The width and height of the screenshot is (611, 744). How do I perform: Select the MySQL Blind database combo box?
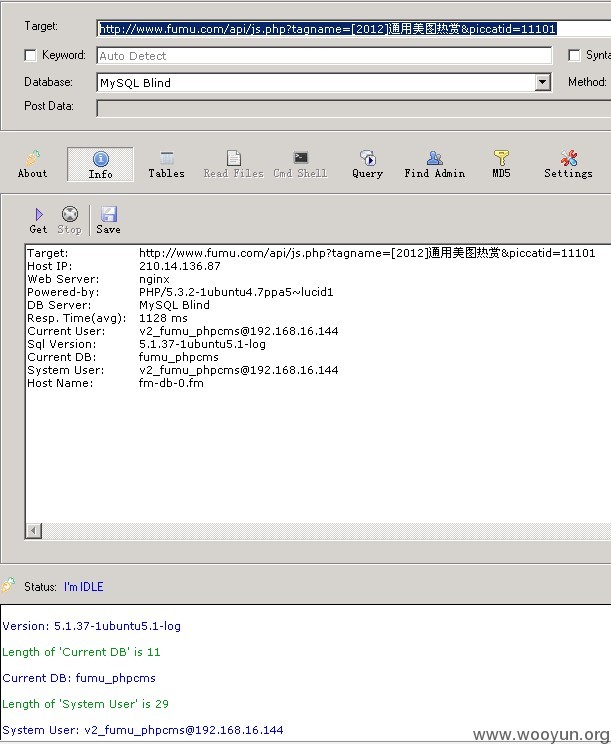[x=324, y=83]
